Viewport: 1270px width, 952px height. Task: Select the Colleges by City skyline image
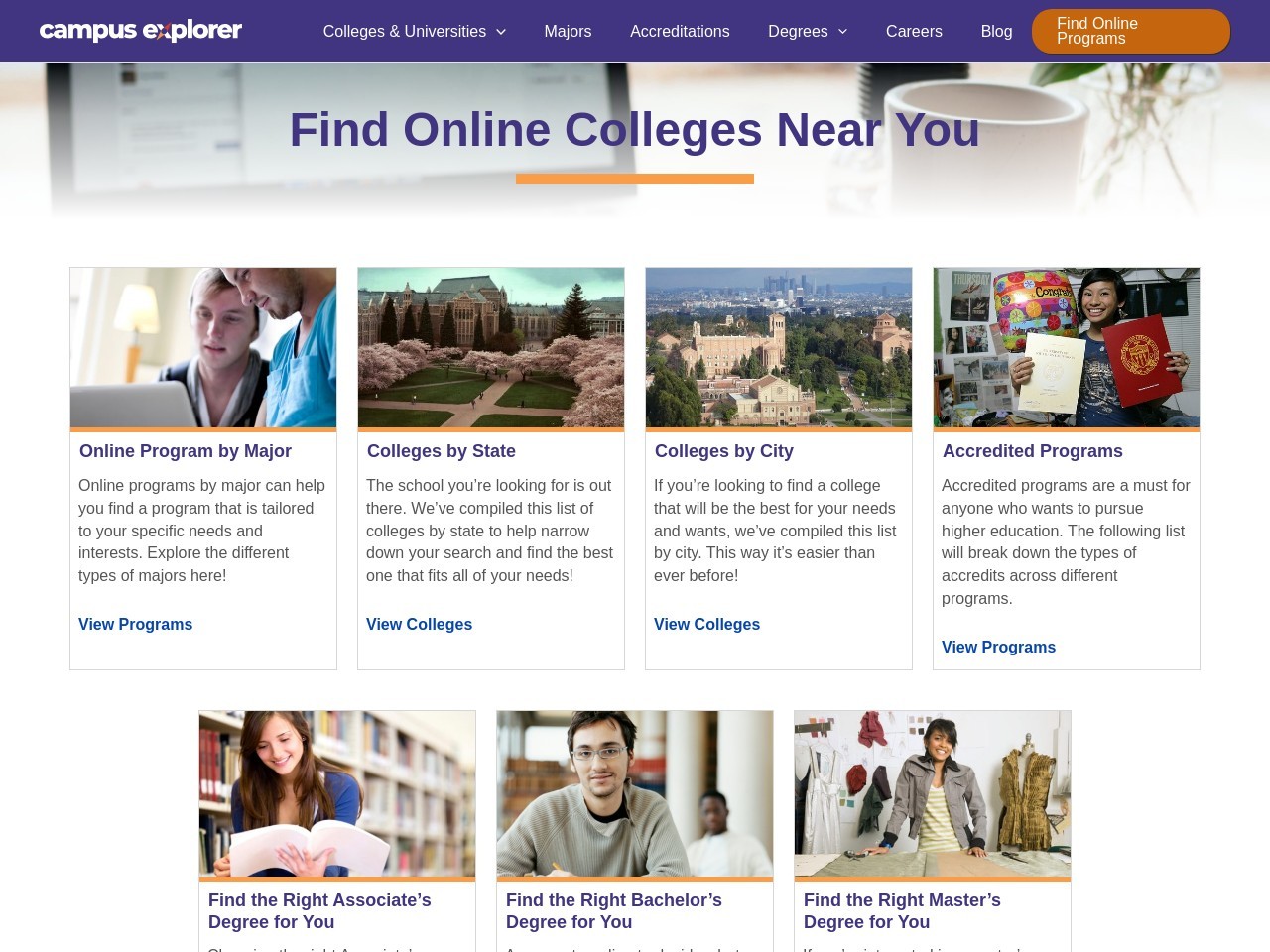click(x=779, y=347)
